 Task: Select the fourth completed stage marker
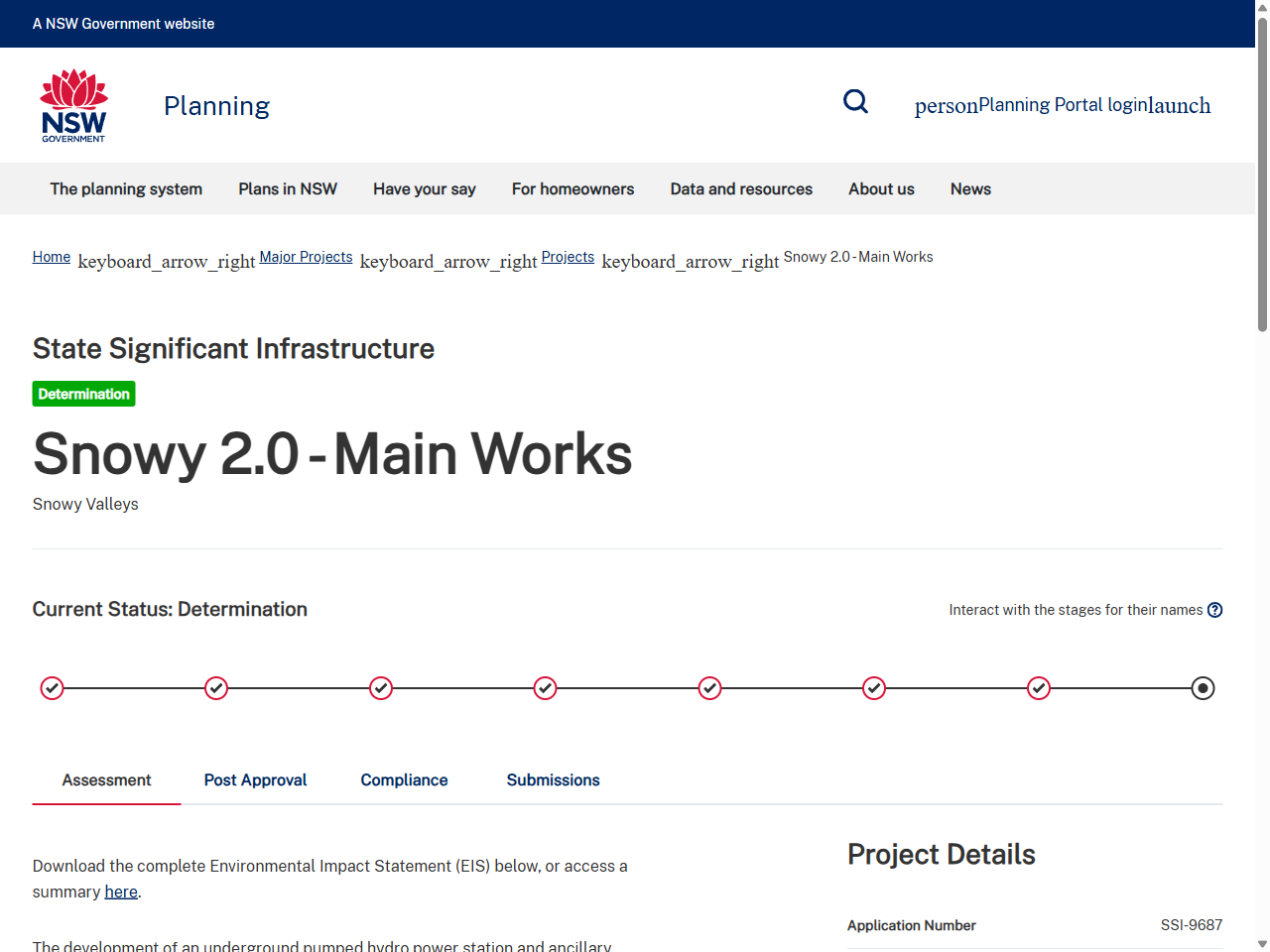(545, 688)
